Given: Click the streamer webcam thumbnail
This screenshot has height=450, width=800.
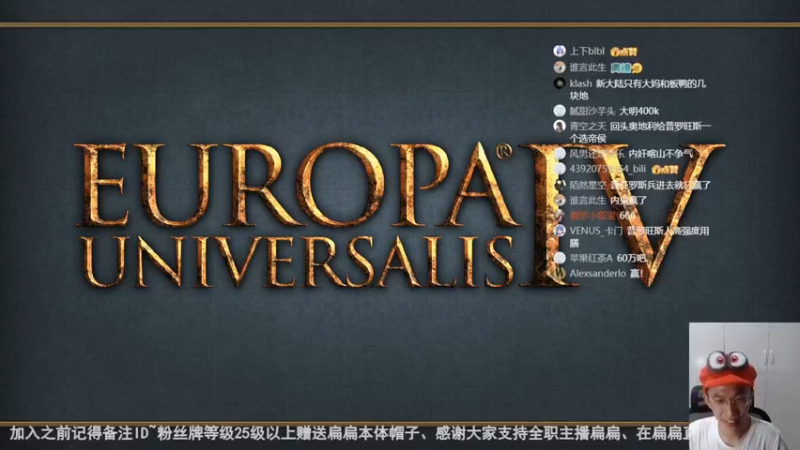Looking at the screenshot, I should (x=744, y=386).
